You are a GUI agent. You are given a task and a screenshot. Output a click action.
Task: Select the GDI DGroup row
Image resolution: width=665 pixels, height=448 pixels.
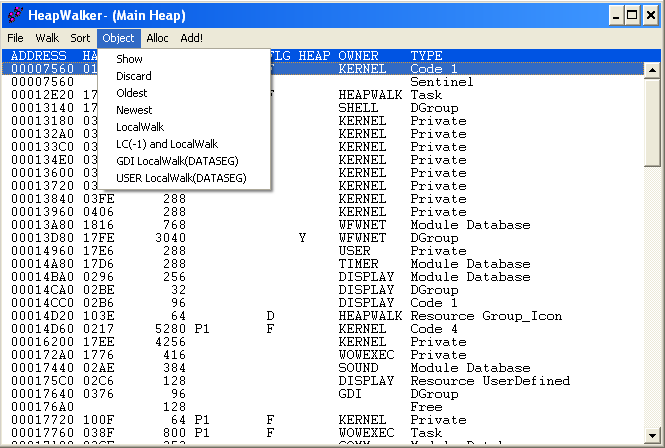click(323, 394)
